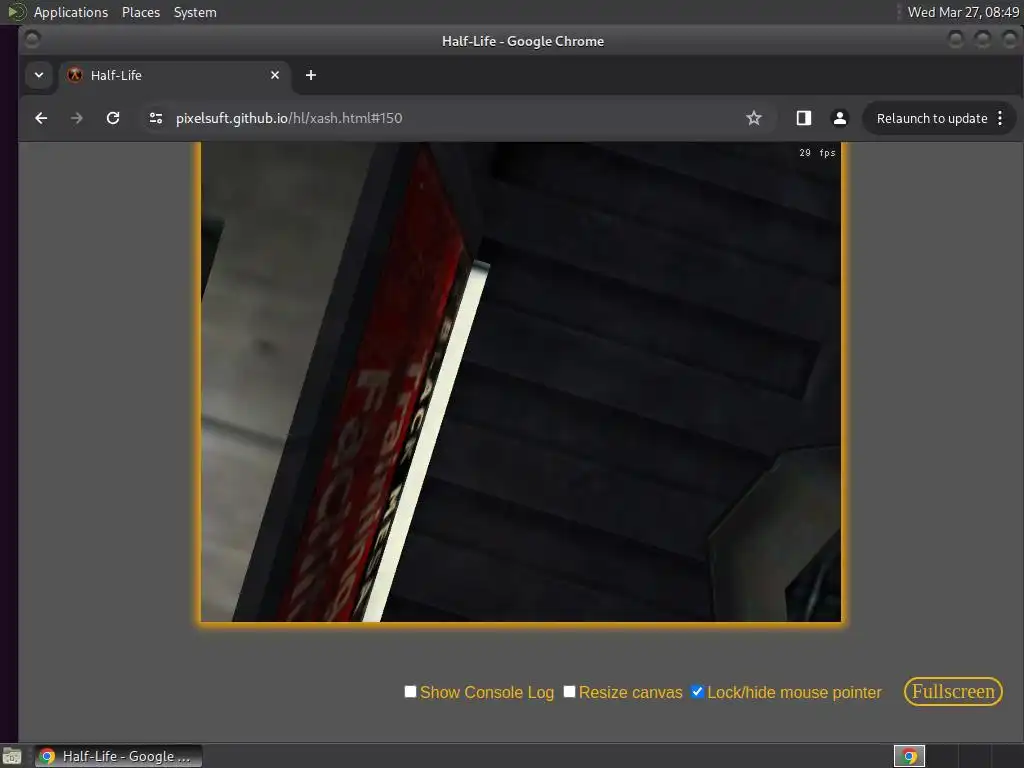Click the Fullscreen button
Screen dimensions: 1024x768
(953, 692)
